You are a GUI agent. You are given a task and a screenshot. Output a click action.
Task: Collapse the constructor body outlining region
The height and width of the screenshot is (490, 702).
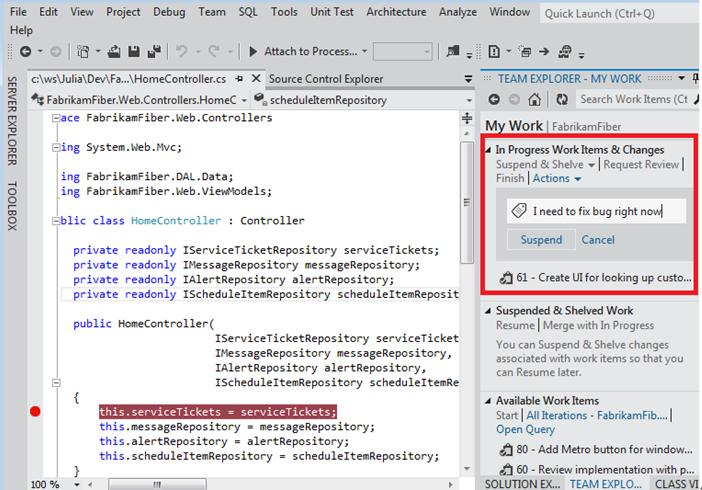point(56,383)
